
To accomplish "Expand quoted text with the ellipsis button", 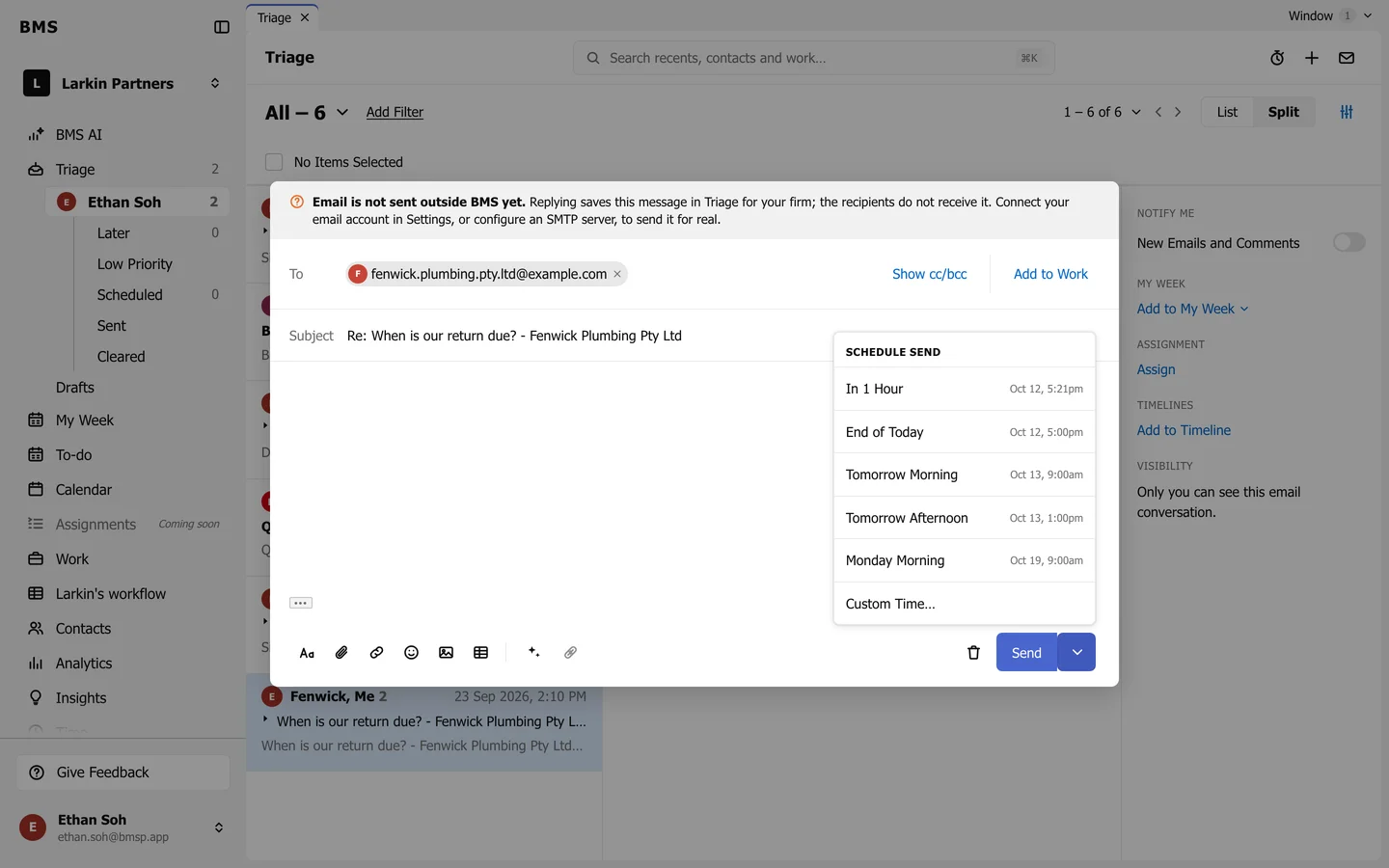I will click(x=301, y=603).
